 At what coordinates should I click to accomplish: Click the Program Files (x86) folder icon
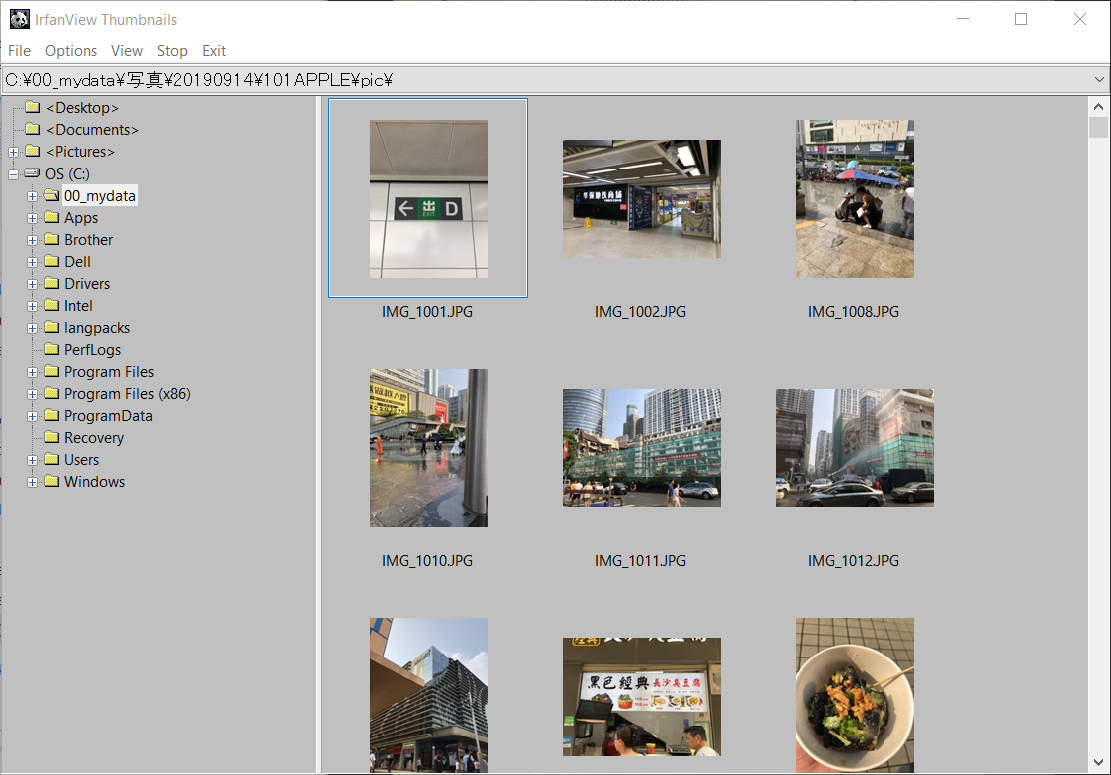point(52,392)
